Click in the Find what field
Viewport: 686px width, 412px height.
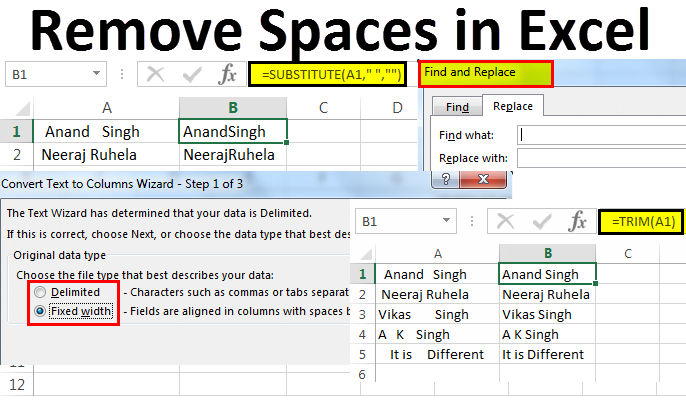pos(602,135)
